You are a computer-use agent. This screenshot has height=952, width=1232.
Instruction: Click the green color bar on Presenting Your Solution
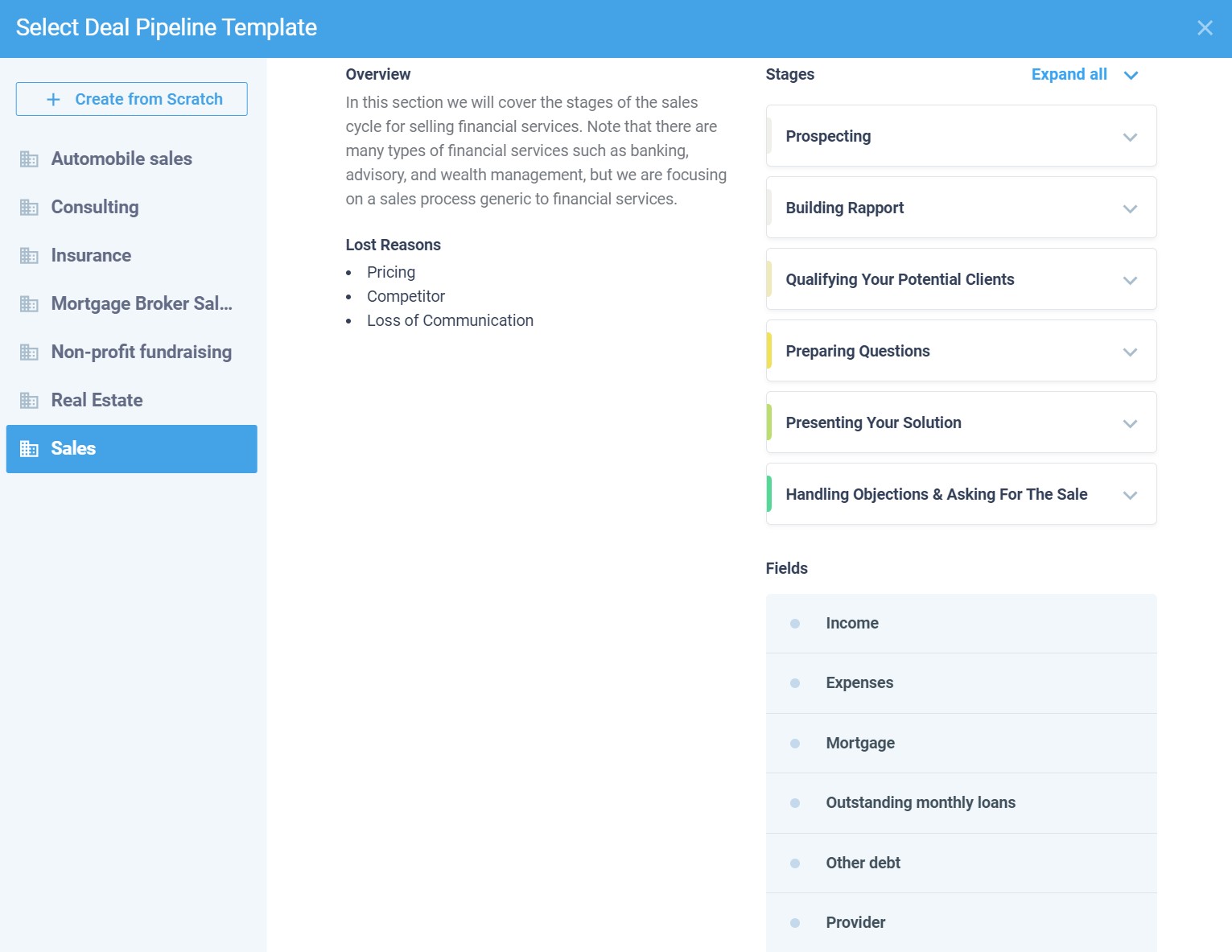tap(769, 422)
